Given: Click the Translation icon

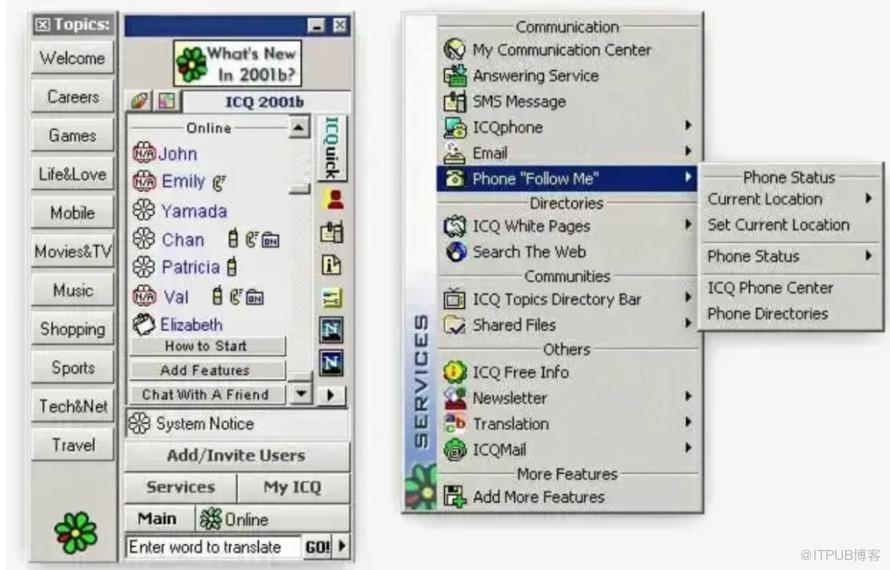Looking at the screenshot, I should click(455, 424).
